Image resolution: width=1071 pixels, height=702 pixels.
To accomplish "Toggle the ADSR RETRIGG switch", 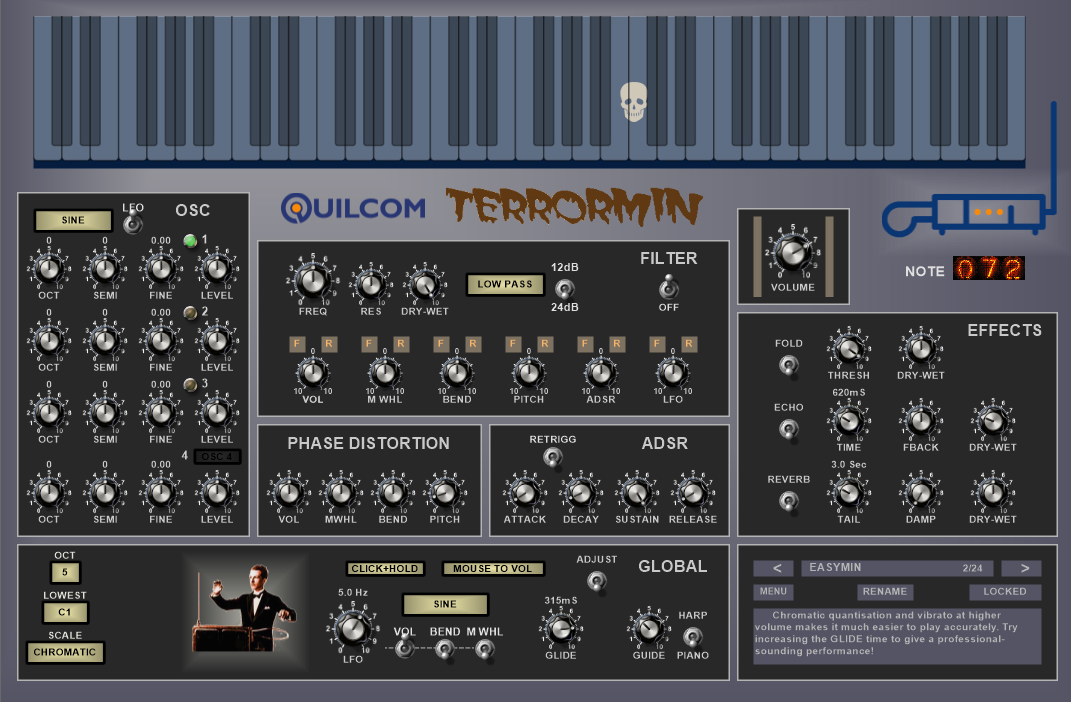I will pos(553,457).
